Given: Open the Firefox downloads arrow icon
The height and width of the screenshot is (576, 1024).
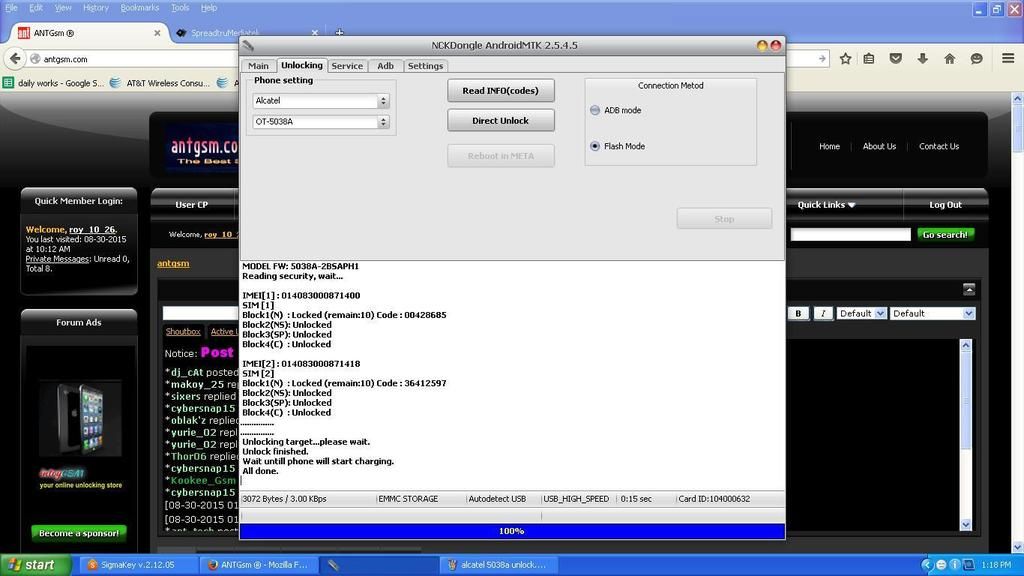Looking at the screenshot, I should (x=922, y=59).
